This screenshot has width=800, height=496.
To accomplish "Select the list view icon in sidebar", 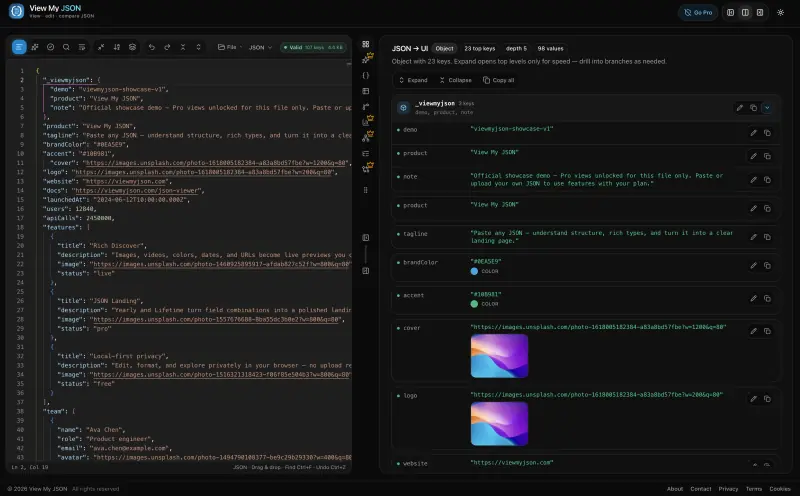I will tap(366, 154).
